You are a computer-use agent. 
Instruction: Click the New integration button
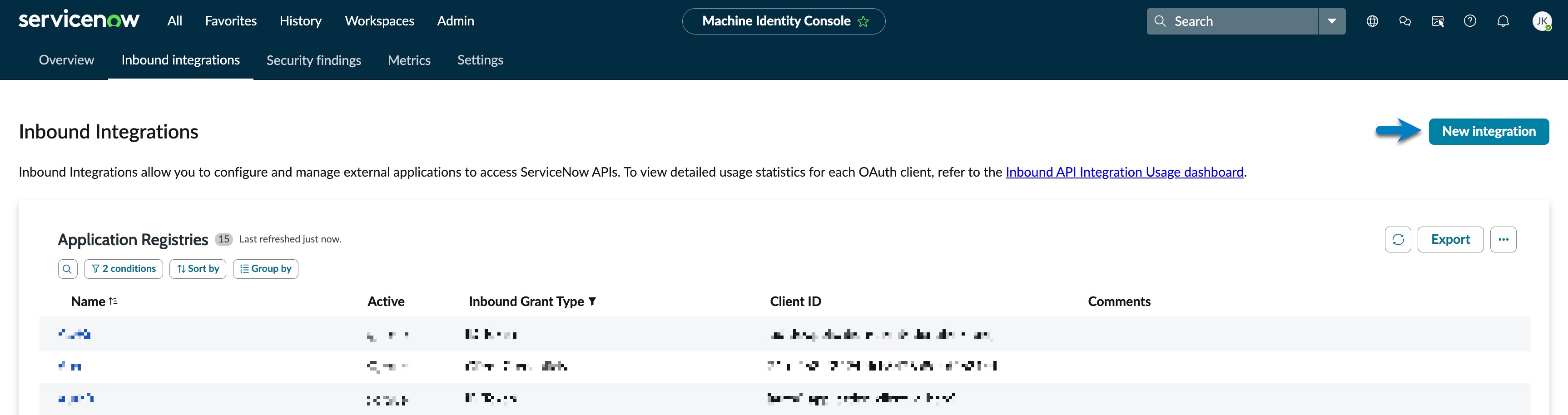point(1488,131)
